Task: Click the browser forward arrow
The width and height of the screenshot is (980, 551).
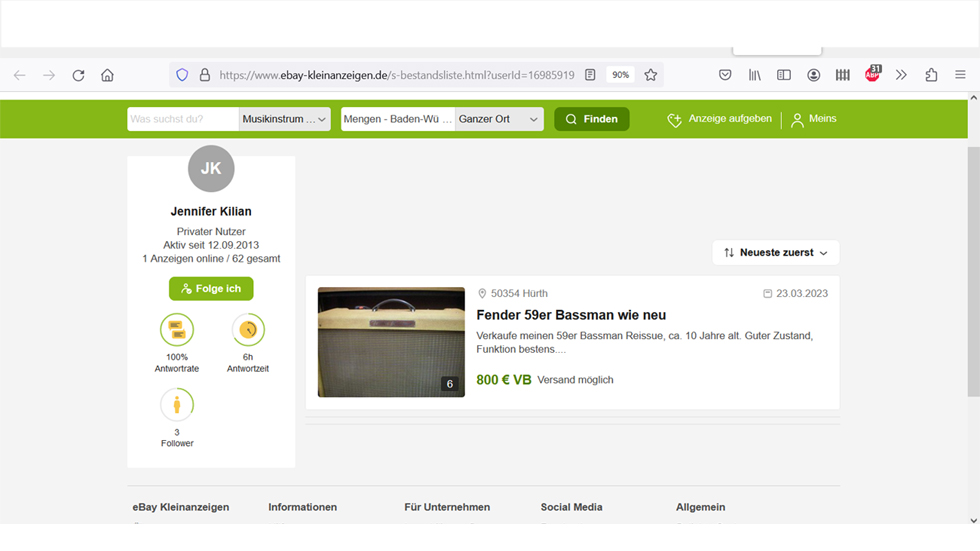Action: pos(49,76)
